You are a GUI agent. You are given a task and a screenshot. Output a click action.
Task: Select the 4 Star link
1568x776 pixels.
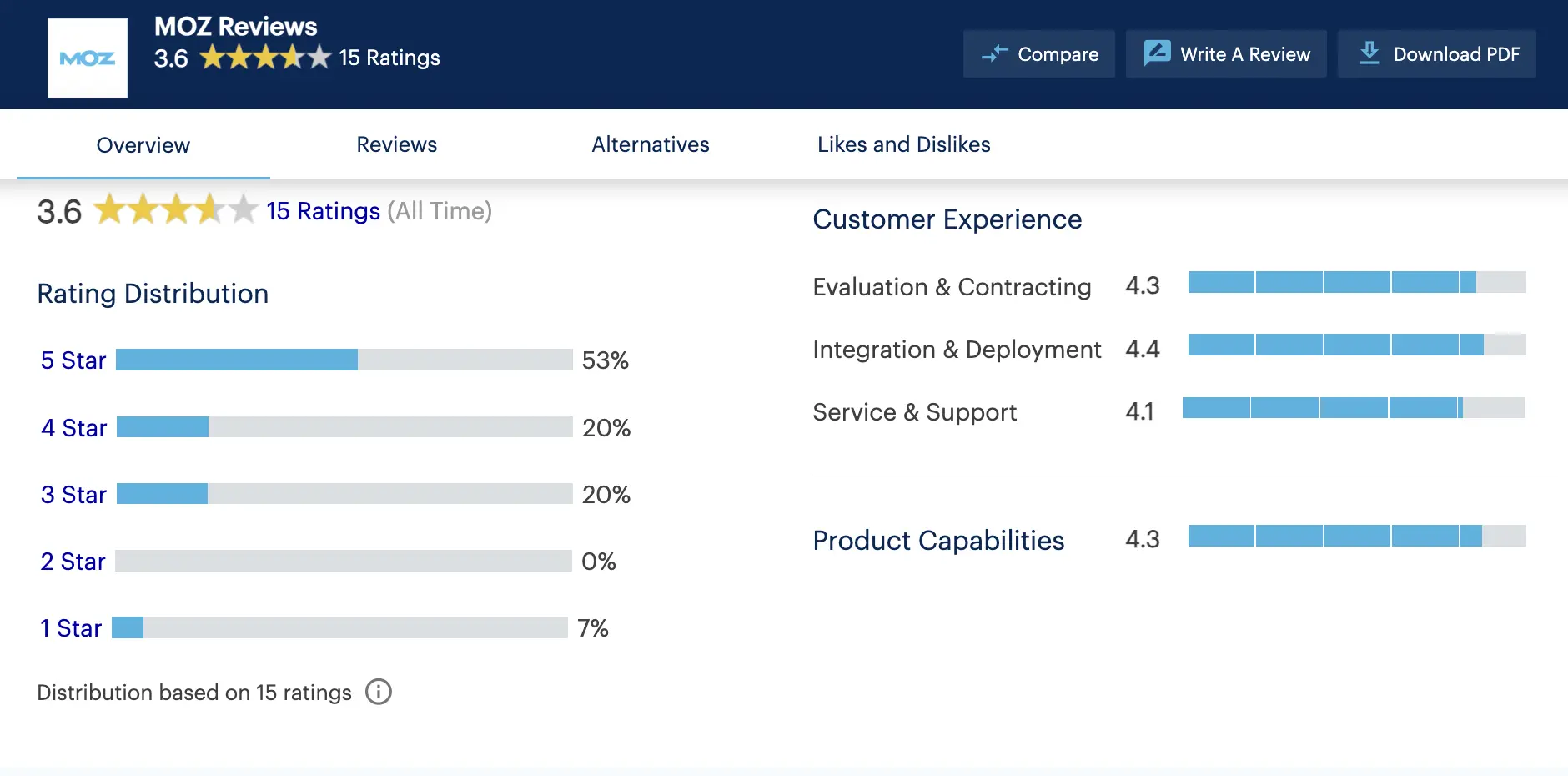[73, 428]
